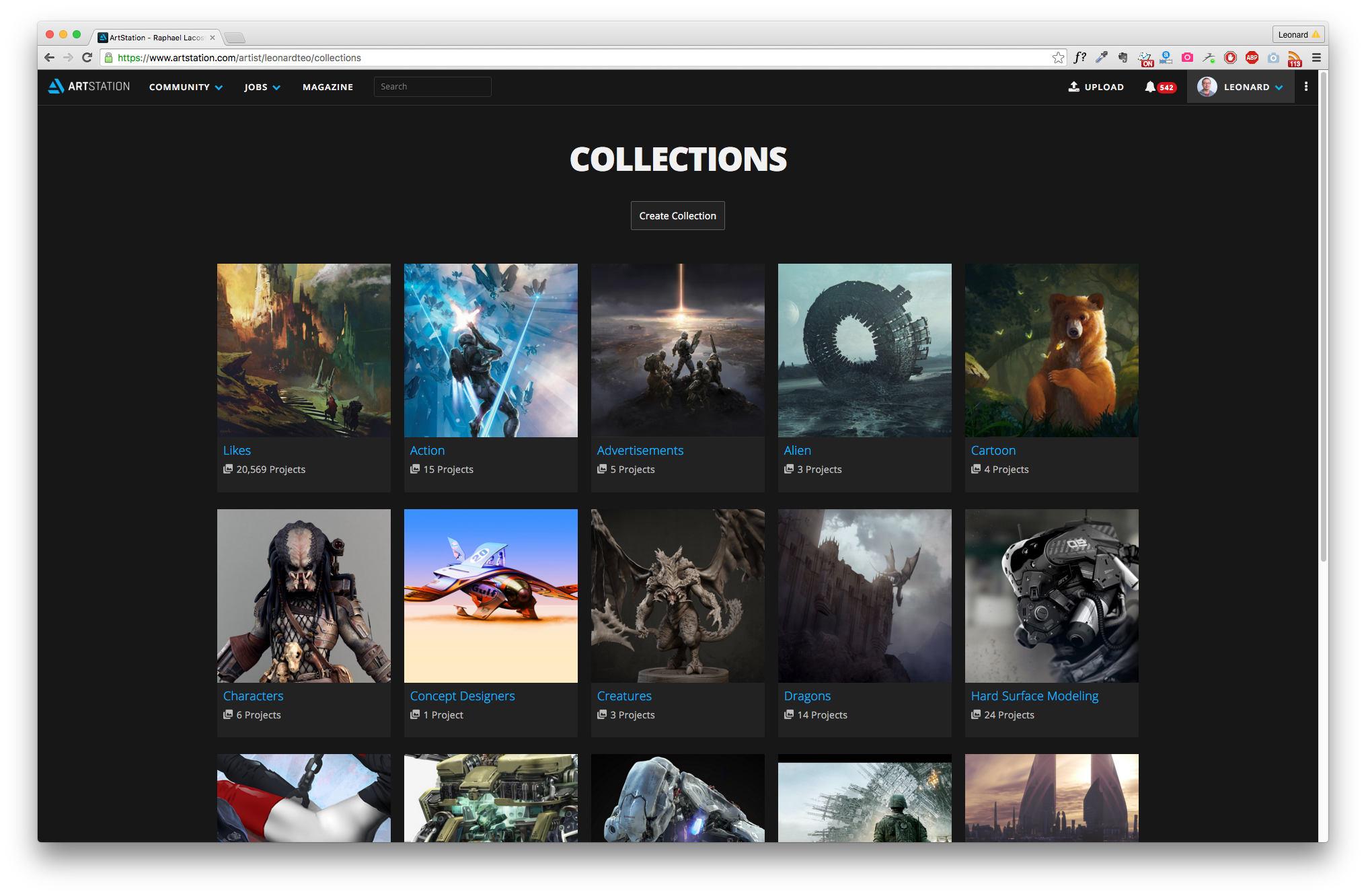1366x896 pixels.
Task: Click the Evernote elephant extension icon
Action: point(1123,58)
